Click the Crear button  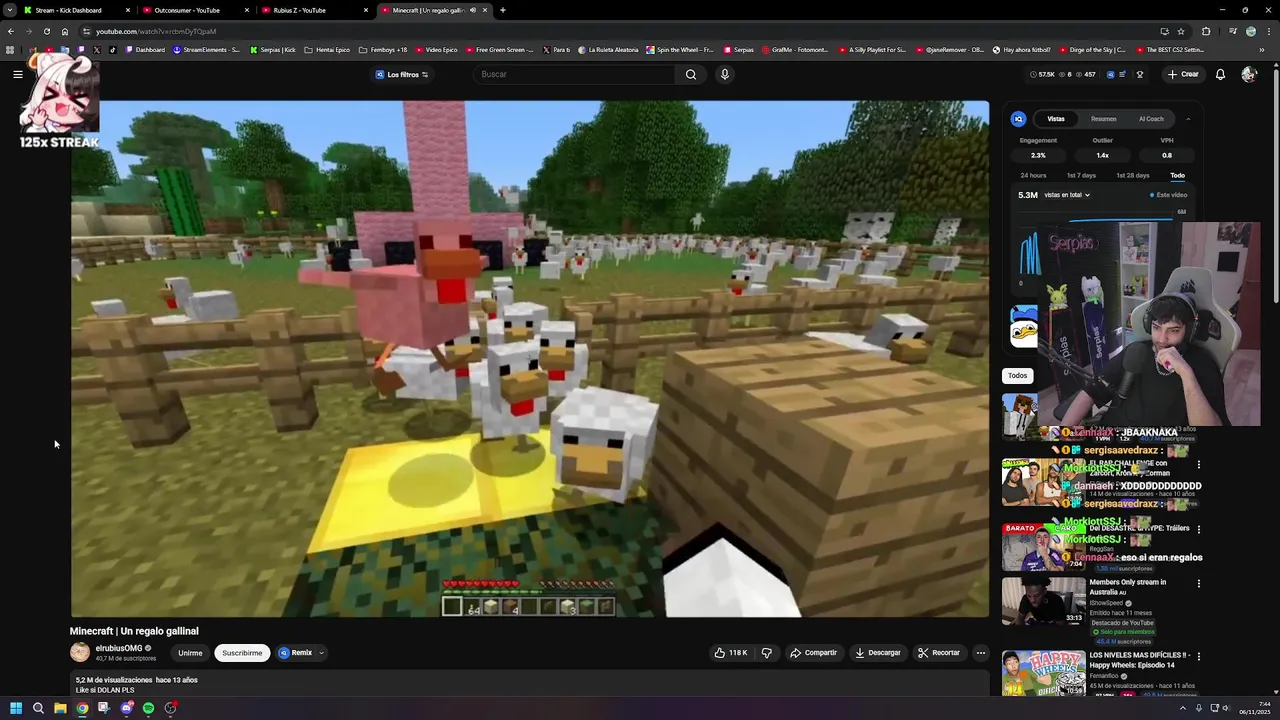tap(1183, 74)
